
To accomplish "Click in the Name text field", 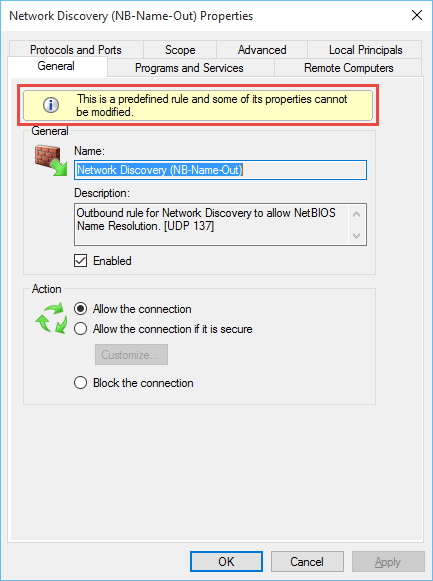I will tap(220, 170).
